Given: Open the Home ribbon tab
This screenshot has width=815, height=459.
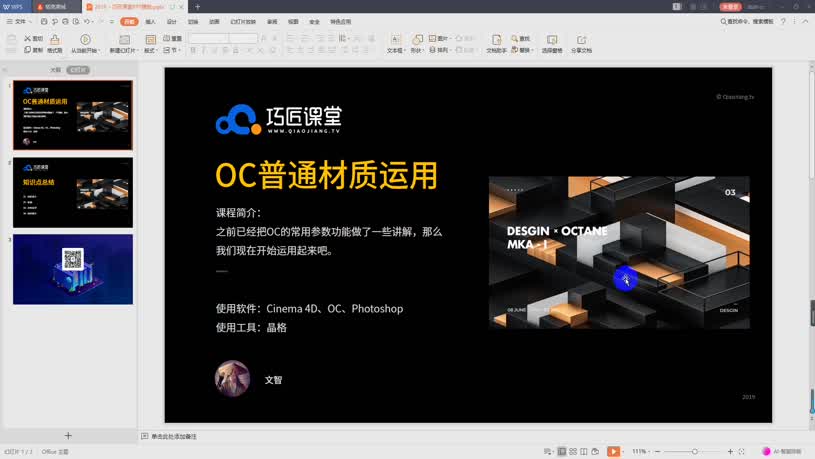Looking at the screenshot, I should click(129, 22).
